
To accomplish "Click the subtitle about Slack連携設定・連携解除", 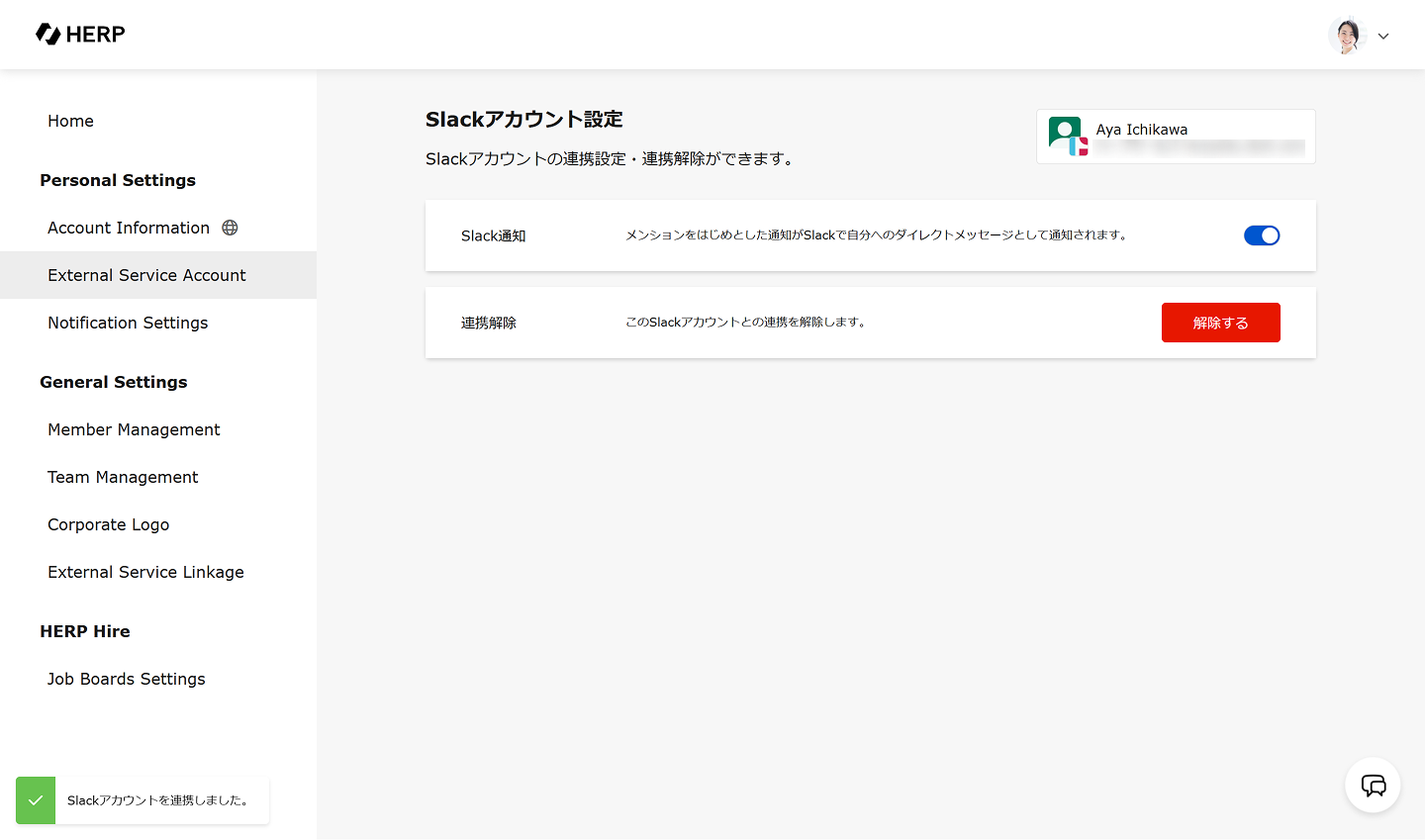I will coord(612,159).
